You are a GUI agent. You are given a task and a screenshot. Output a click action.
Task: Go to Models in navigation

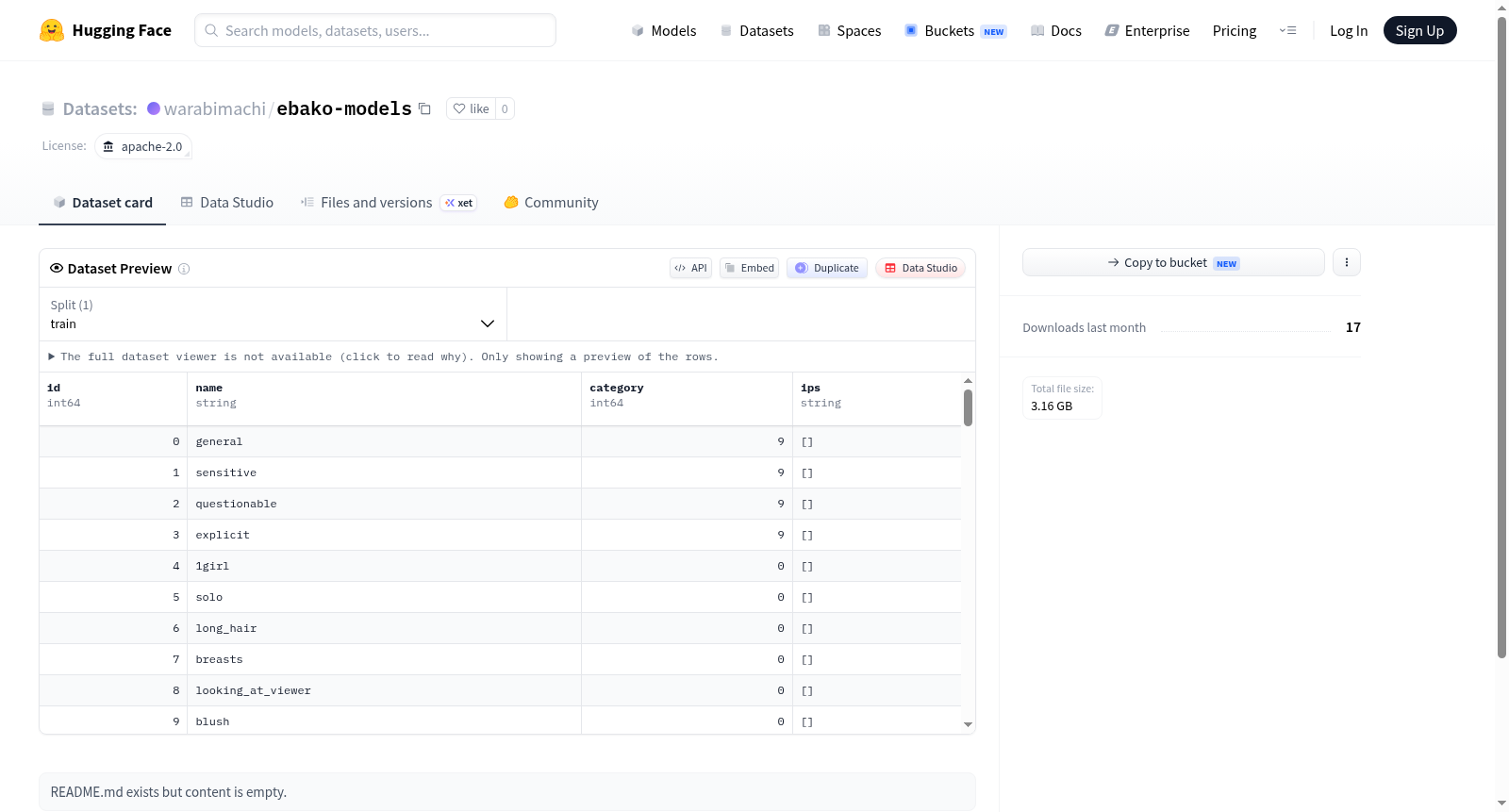664,30
